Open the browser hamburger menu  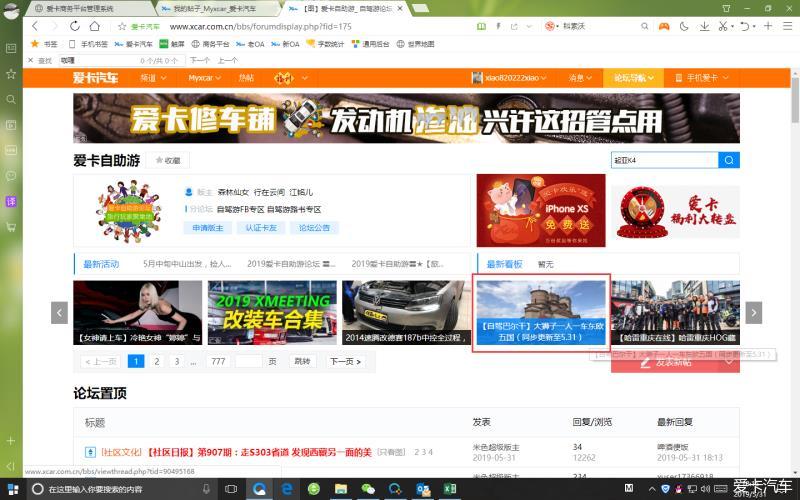coord(788,26)
